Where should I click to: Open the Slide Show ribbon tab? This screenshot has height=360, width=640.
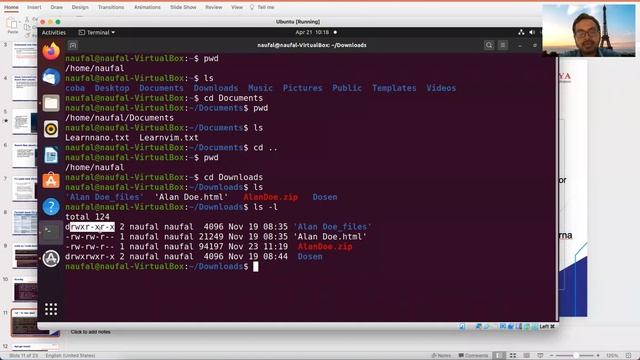coord(183,7)
